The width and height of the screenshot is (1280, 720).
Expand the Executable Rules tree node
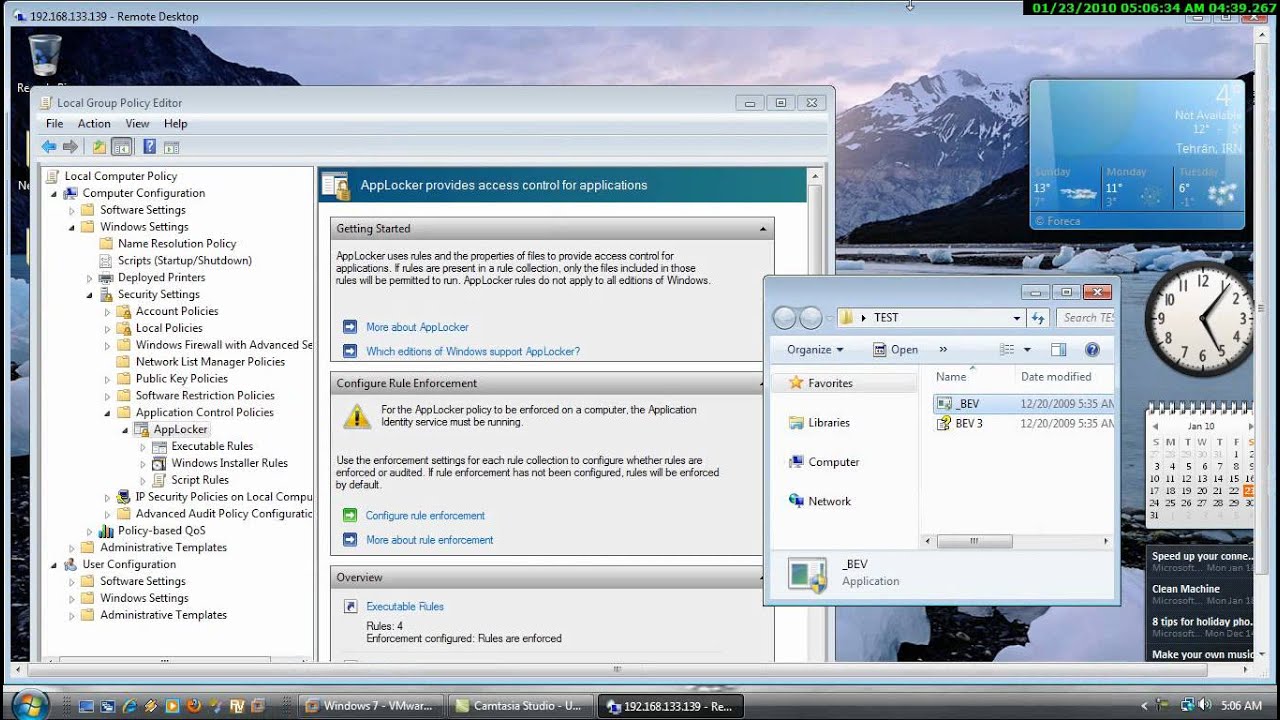point(144,446)
